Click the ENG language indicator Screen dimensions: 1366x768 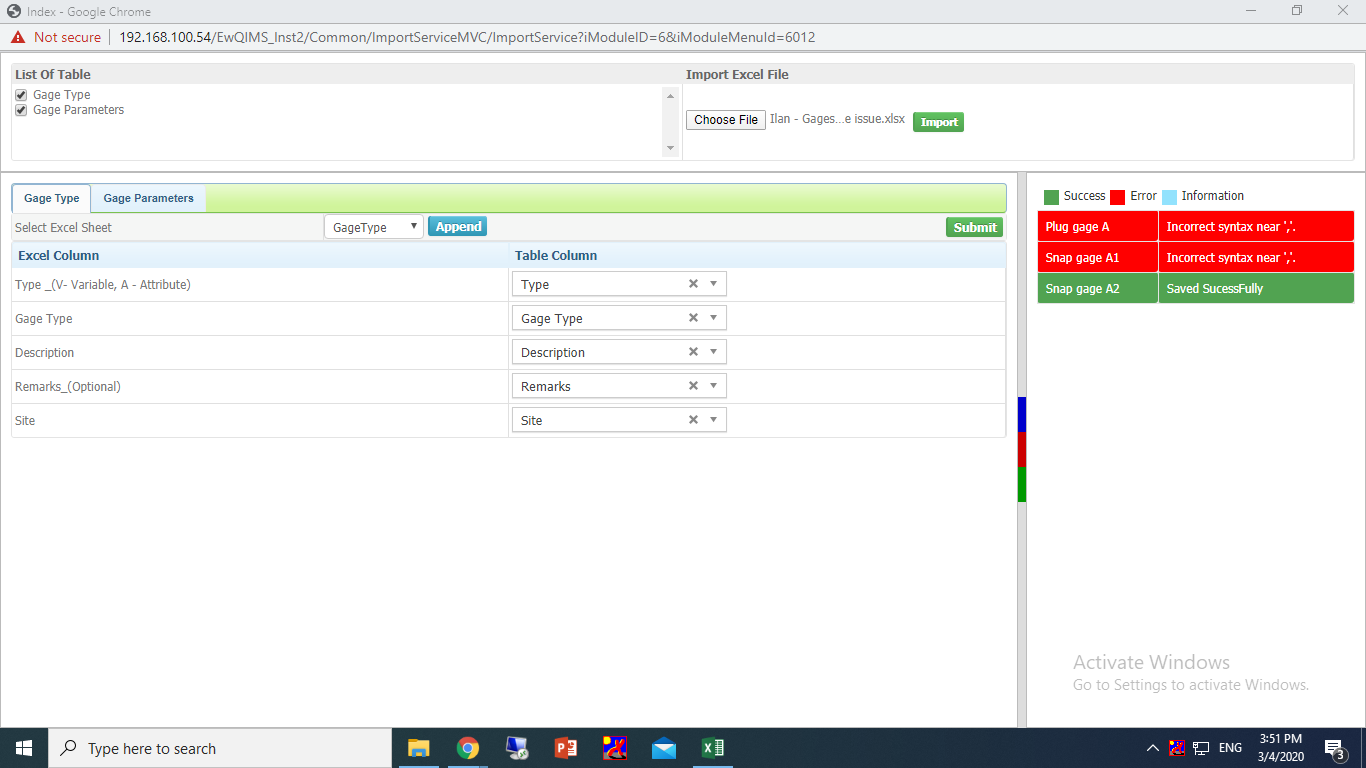pos(1230,748)
